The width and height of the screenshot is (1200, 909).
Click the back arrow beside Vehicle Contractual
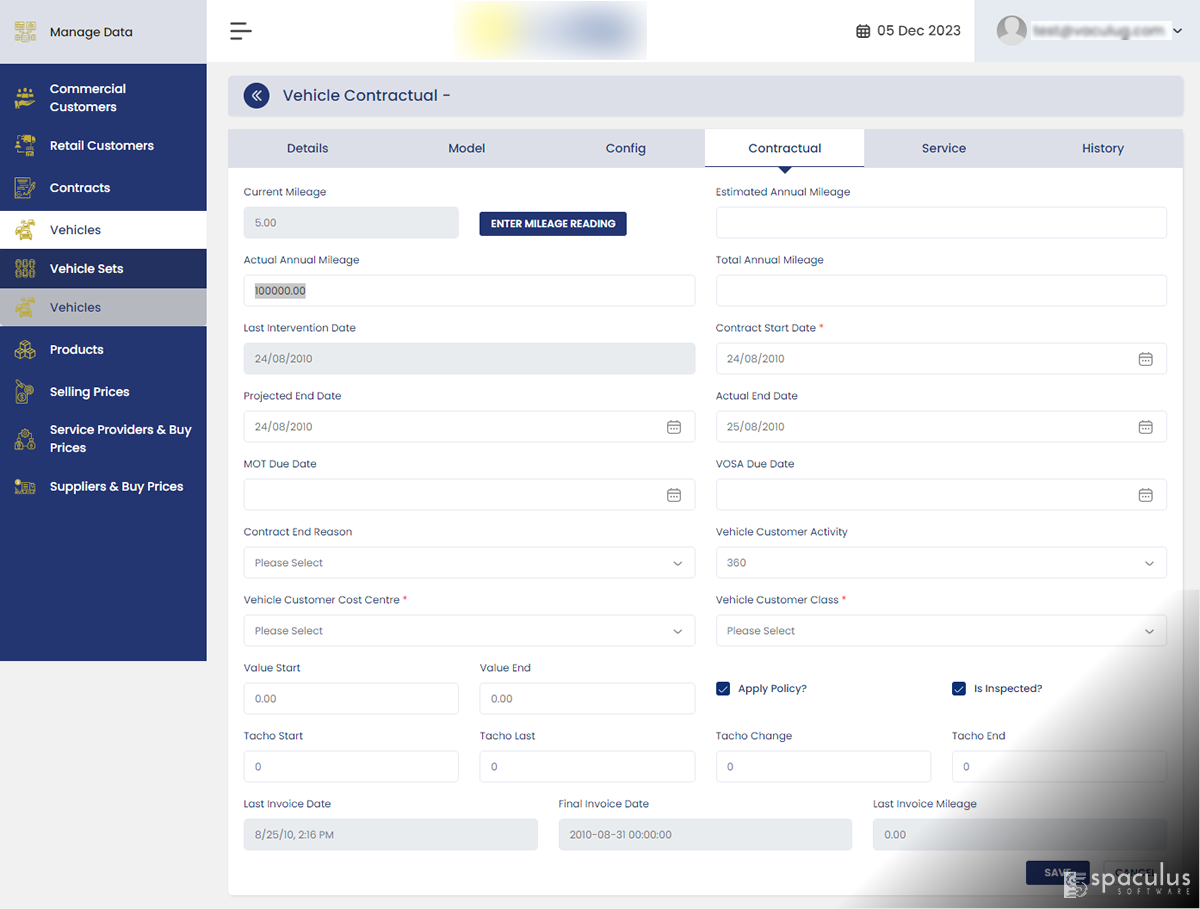(x=257, y=96)
